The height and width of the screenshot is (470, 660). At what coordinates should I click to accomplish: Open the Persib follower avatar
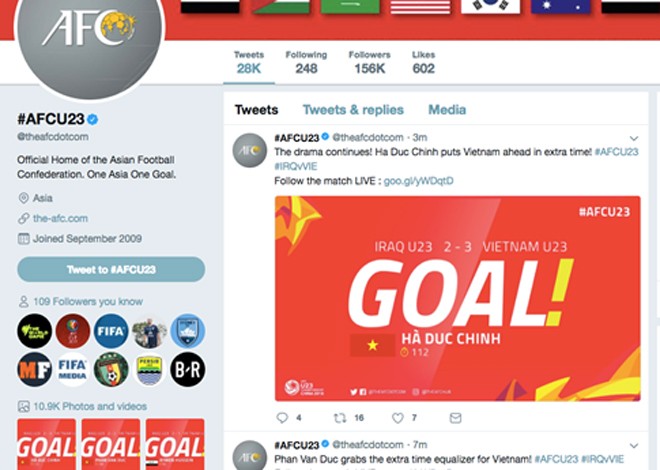tap(149, 369)
